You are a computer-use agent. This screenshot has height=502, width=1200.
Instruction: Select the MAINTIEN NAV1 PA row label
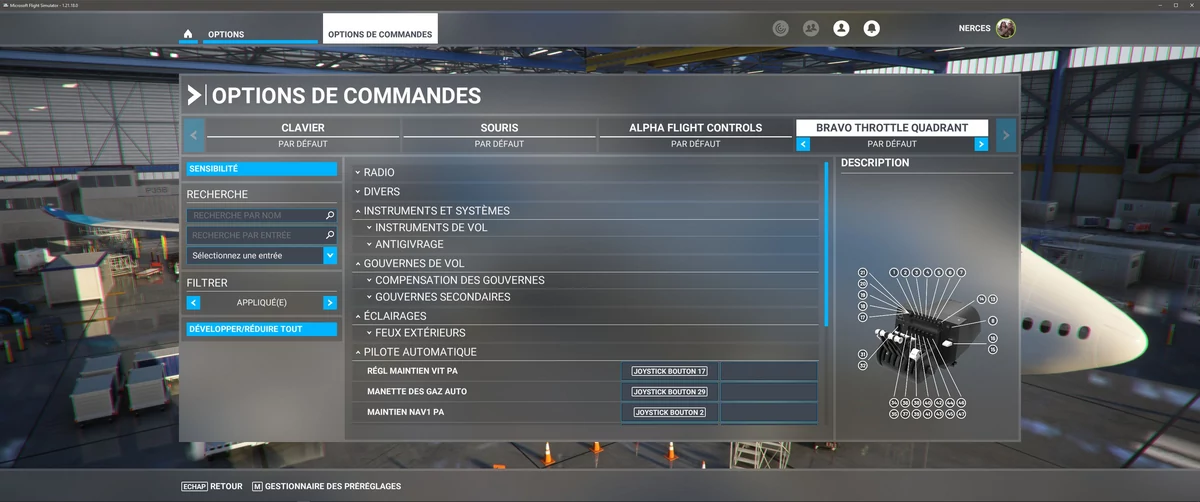coord(405,412)
